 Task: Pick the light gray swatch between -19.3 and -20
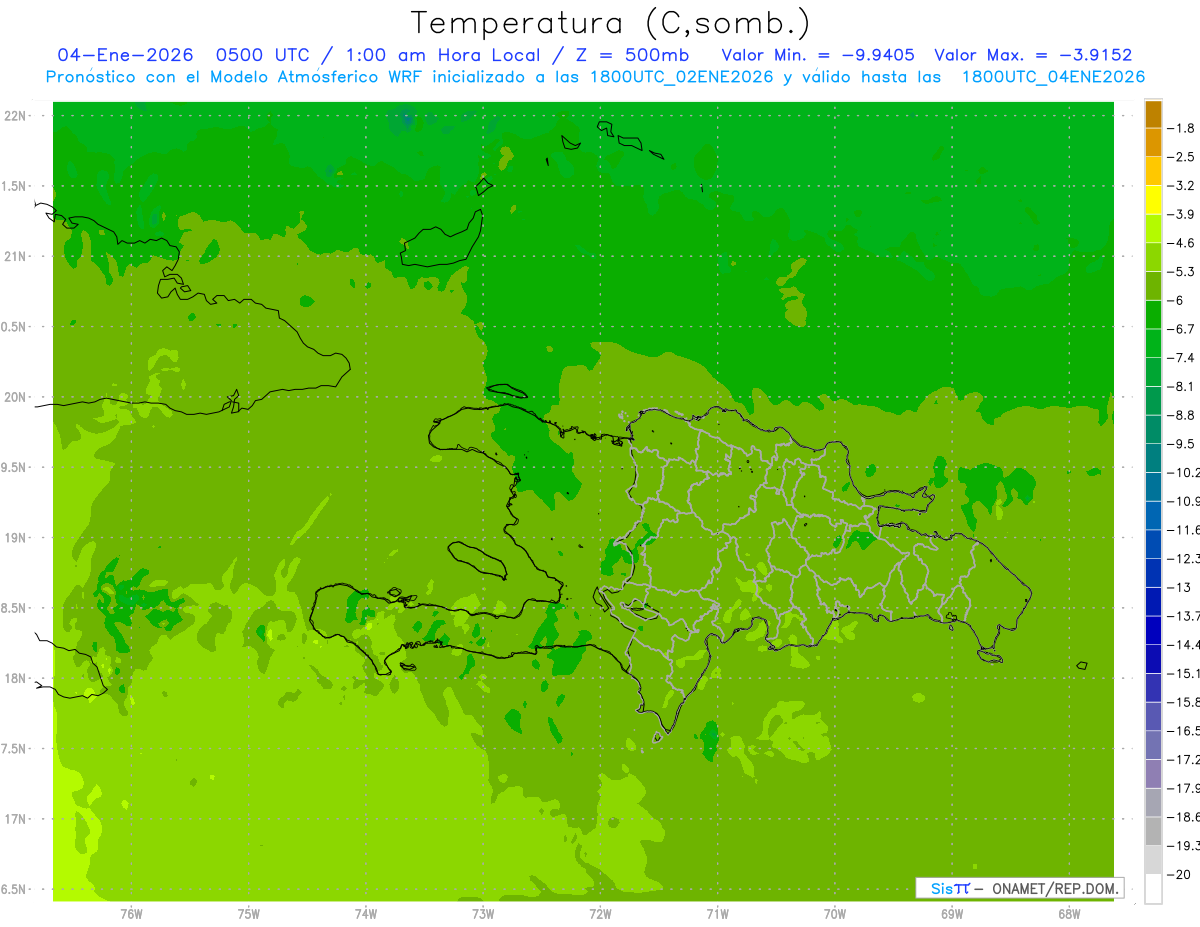click(1153, 860)
